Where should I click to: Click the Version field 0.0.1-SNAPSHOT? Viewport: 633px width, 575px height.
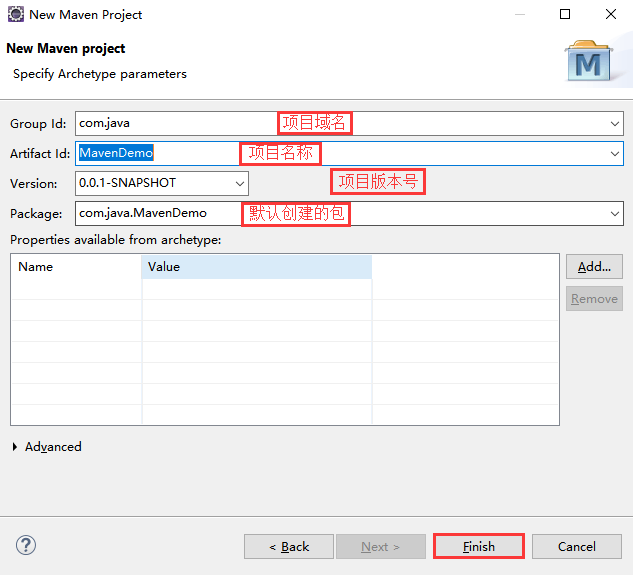click(162, 183)
